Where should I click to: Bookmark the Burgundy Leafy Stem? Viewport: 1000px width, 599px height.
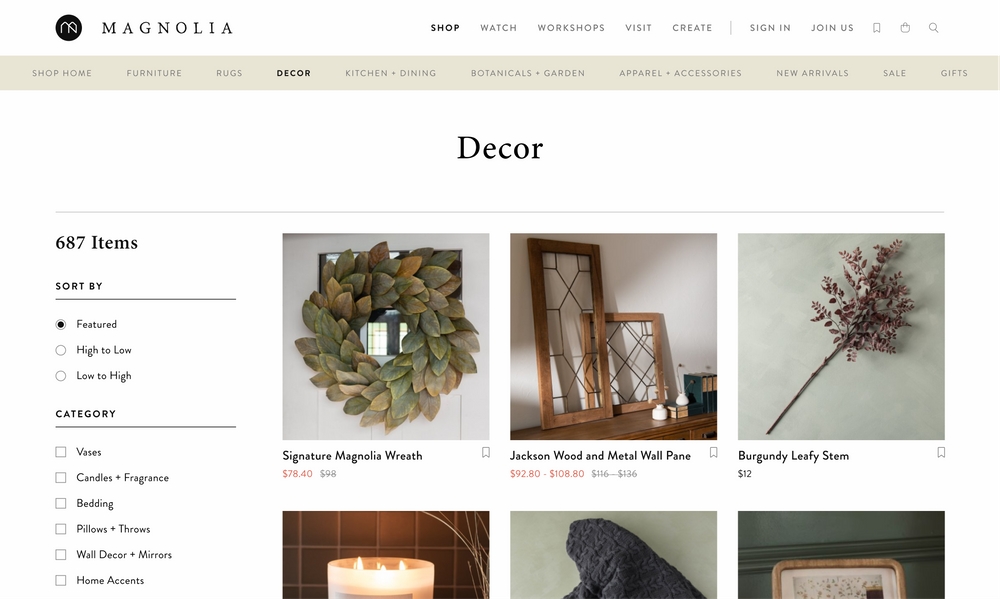[941, 452]
